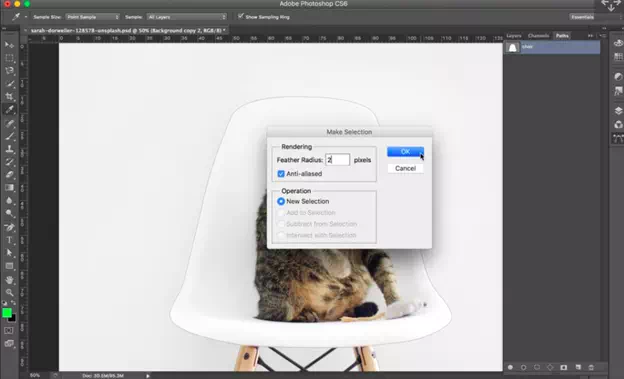Image resolution: width=624 pixels, height=379 pixels.
Task: Select the Lasso tool
Action: pyautogui.click(x=9, y=71)
